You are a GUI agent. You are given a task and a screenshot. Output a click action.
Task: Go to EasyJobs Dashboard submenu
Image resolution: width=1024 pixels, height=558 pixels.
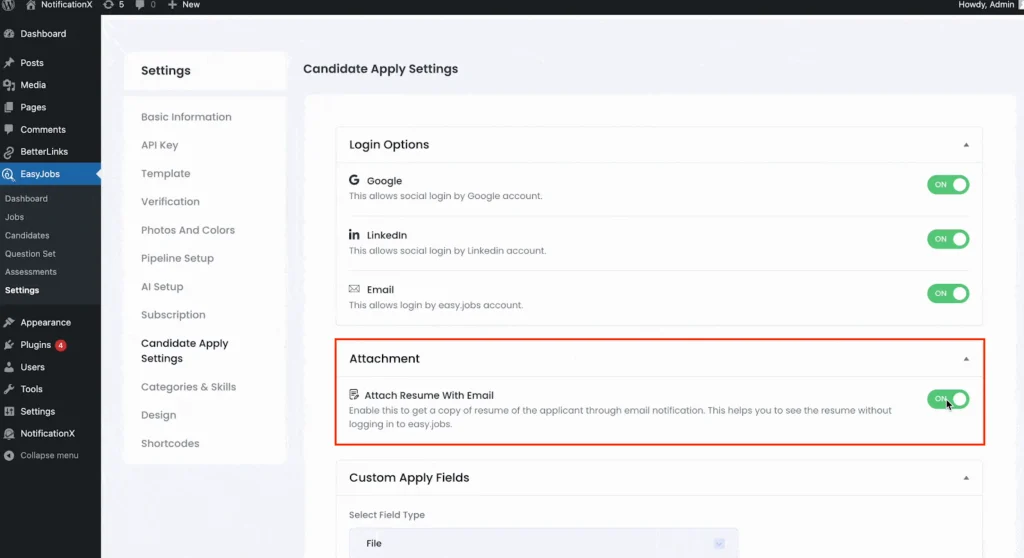[x=26, y=199]
